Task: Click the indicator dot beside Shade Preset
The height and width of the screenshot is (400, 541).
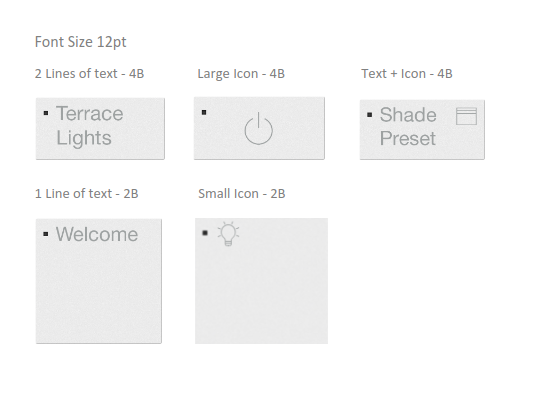Action: (x=370, y=115)
